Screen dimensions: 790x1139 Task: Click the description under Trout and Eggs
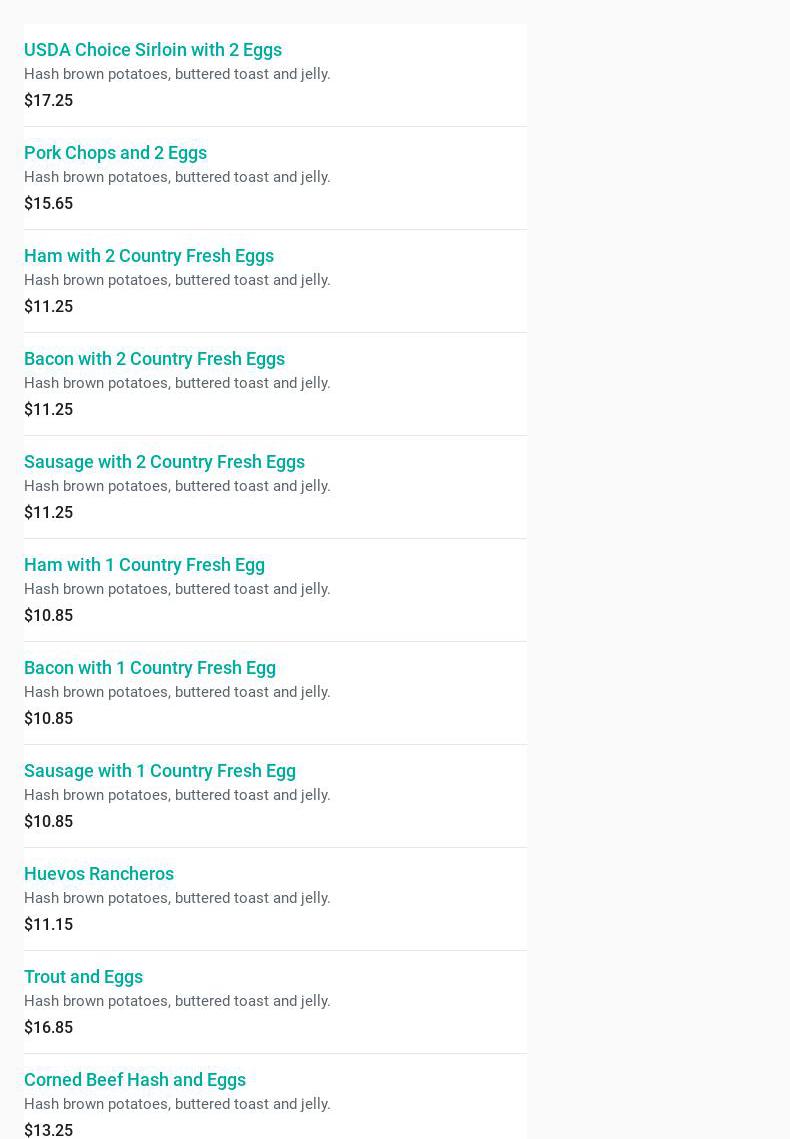[x=177, y=1001]
